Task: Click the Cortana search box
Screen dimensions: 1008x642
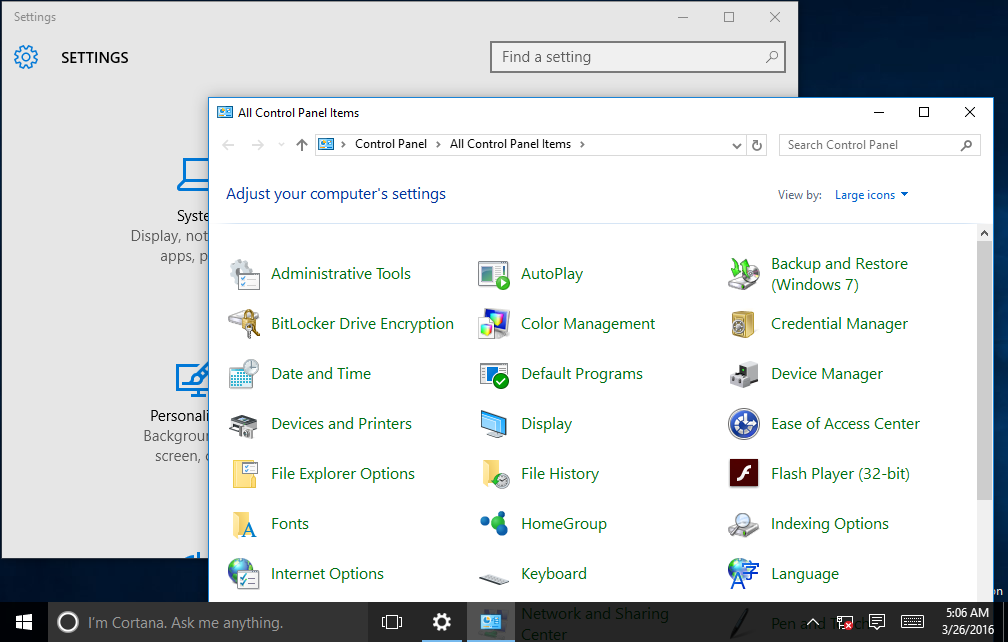Action: click(x=209, y=622)
